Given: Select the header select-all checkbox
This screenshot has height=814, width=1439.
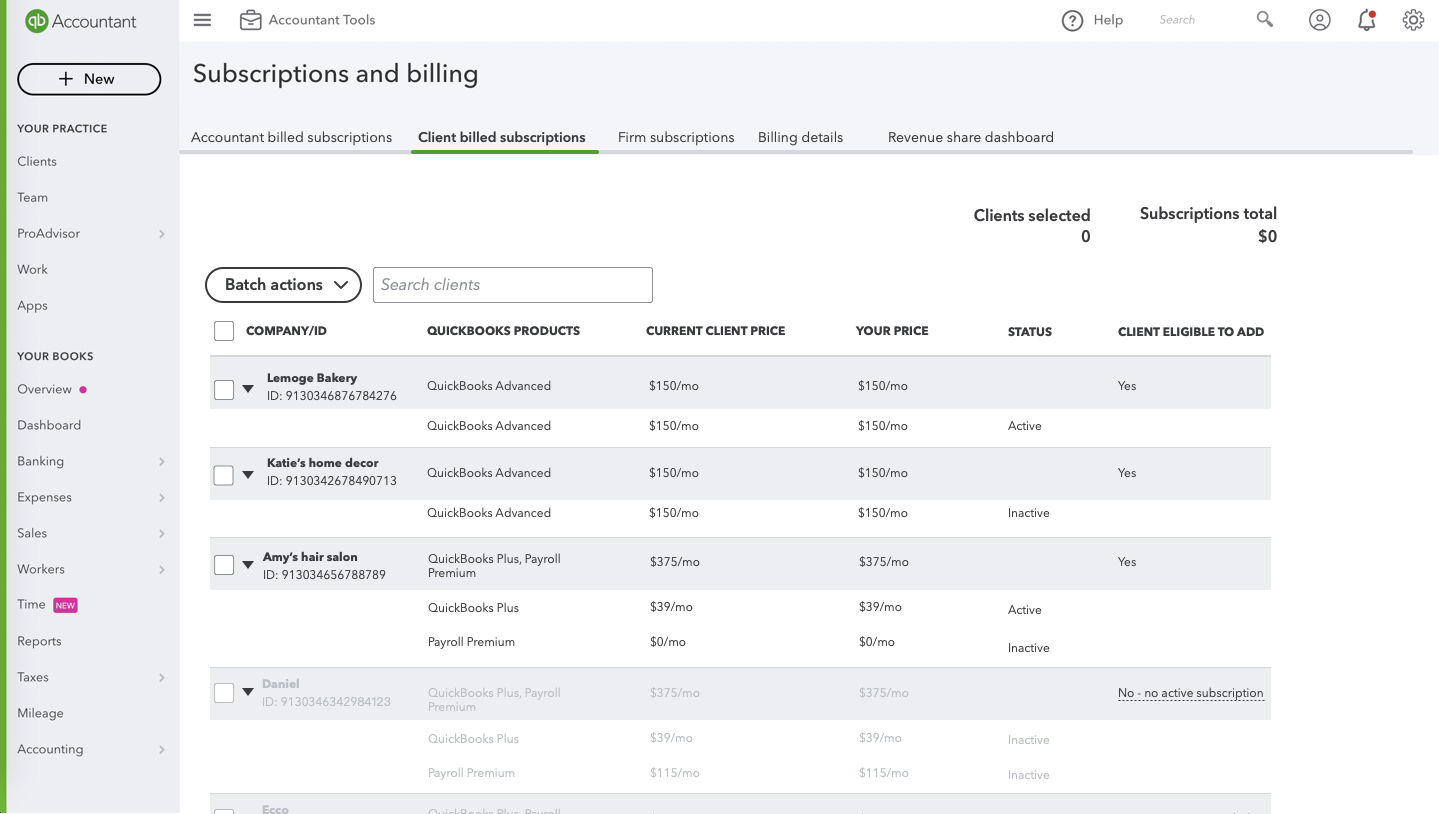Looking at the screenshot, I should pos(224,331).
